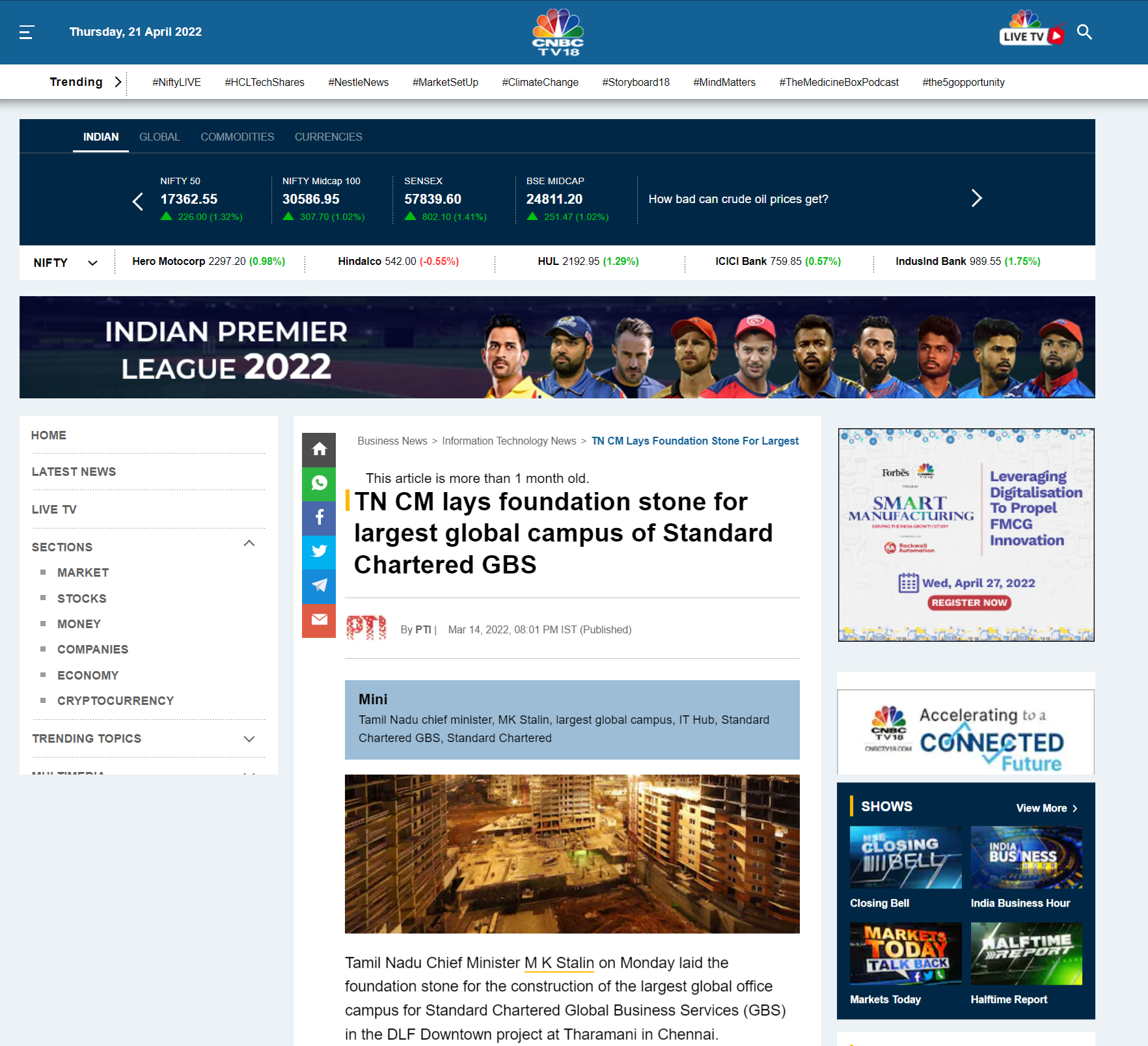The height and width of the screenshot is (1046, 1148).
Task: Open the Closing Bell show thumbnail
Action: [905, 857]
